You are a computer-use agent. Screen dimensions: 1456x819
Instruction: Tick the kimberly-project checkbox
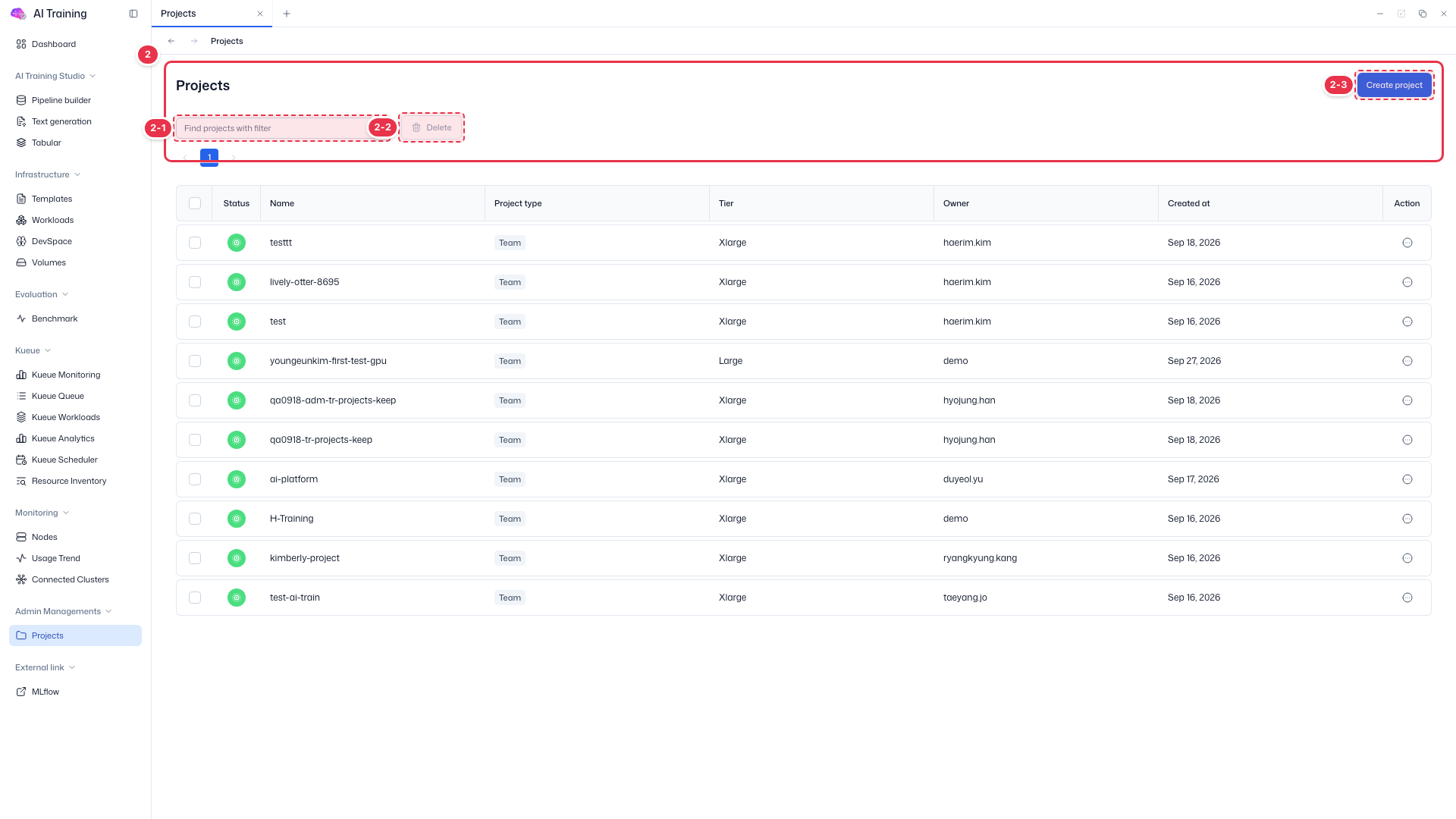tap(195, 558)
